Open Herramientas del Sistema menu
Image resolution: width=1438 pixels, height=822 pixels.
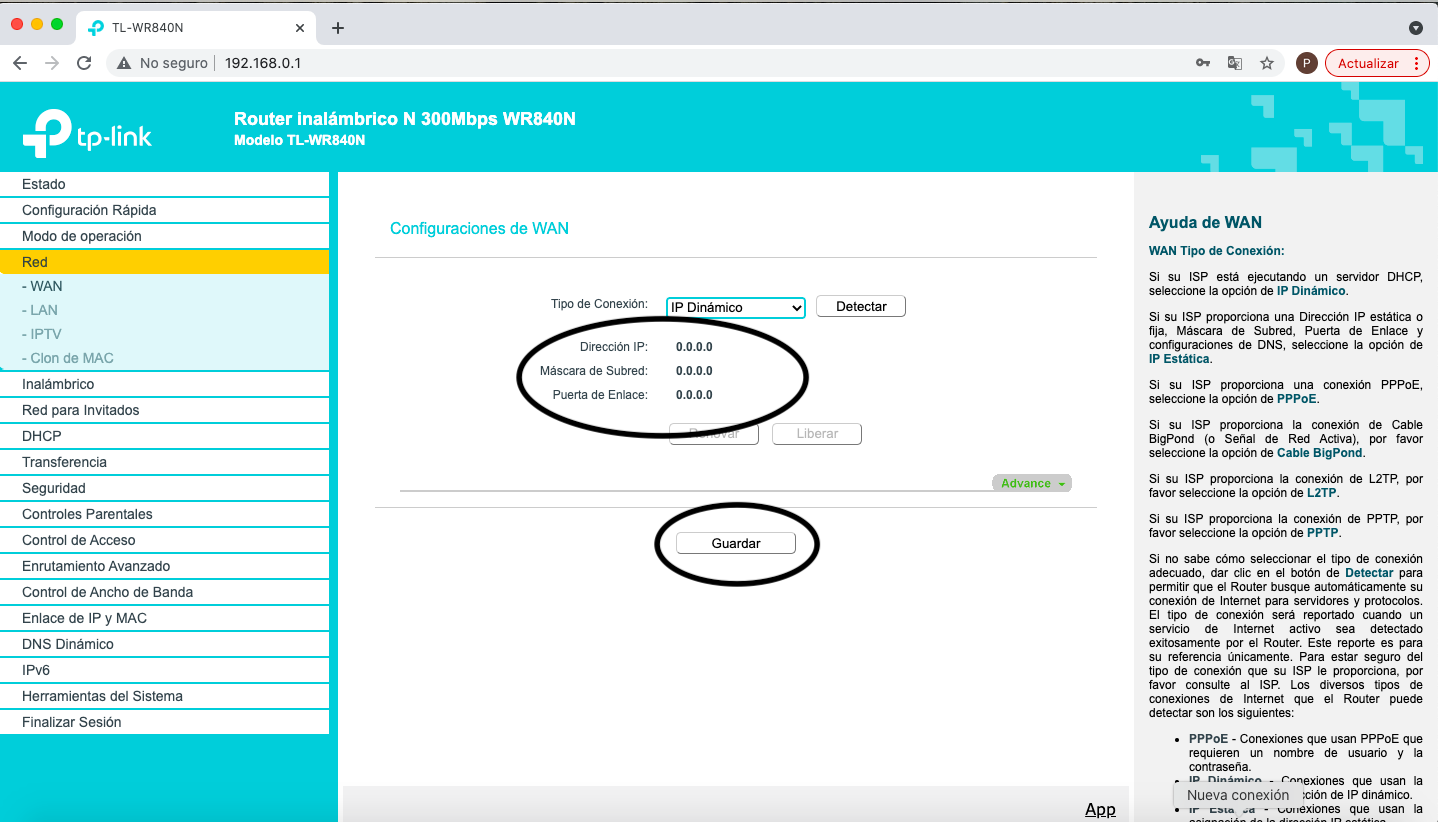tap(102, 696)
